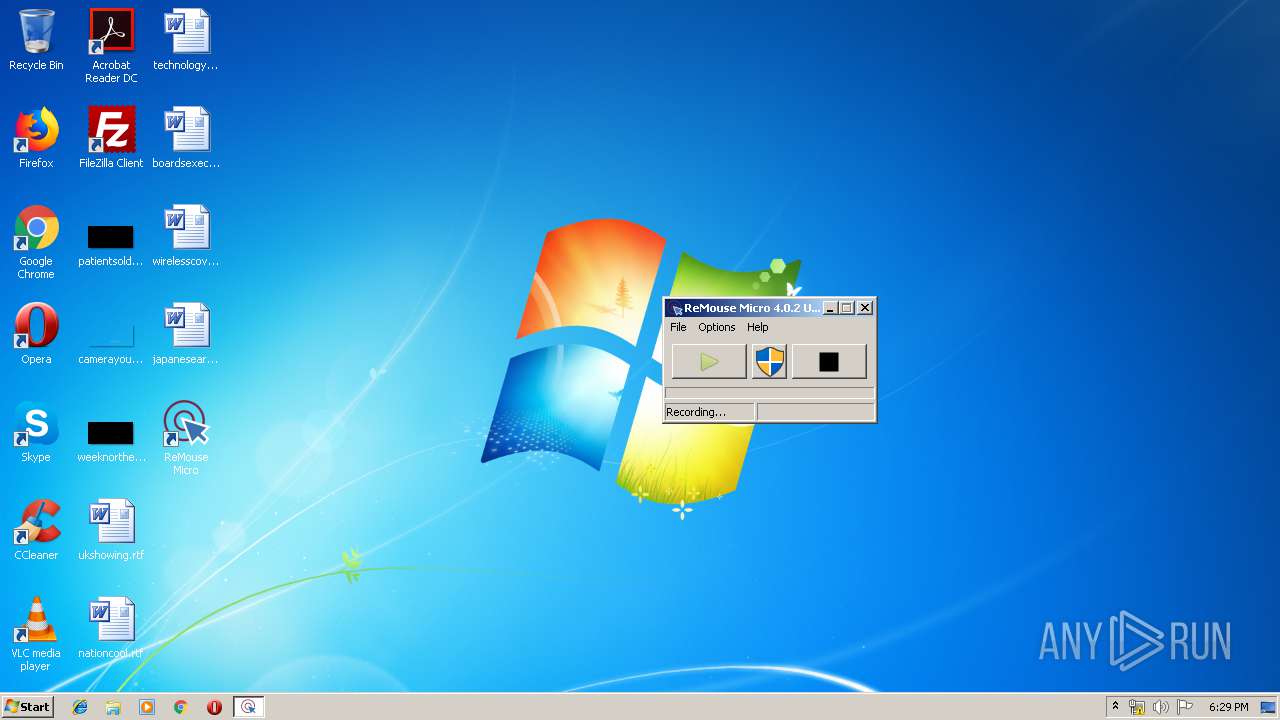Open Windows Explorer from the taskbar
Image resolution: width=1280 pixels, height=720 pixels.
click(x=113, y=707)
